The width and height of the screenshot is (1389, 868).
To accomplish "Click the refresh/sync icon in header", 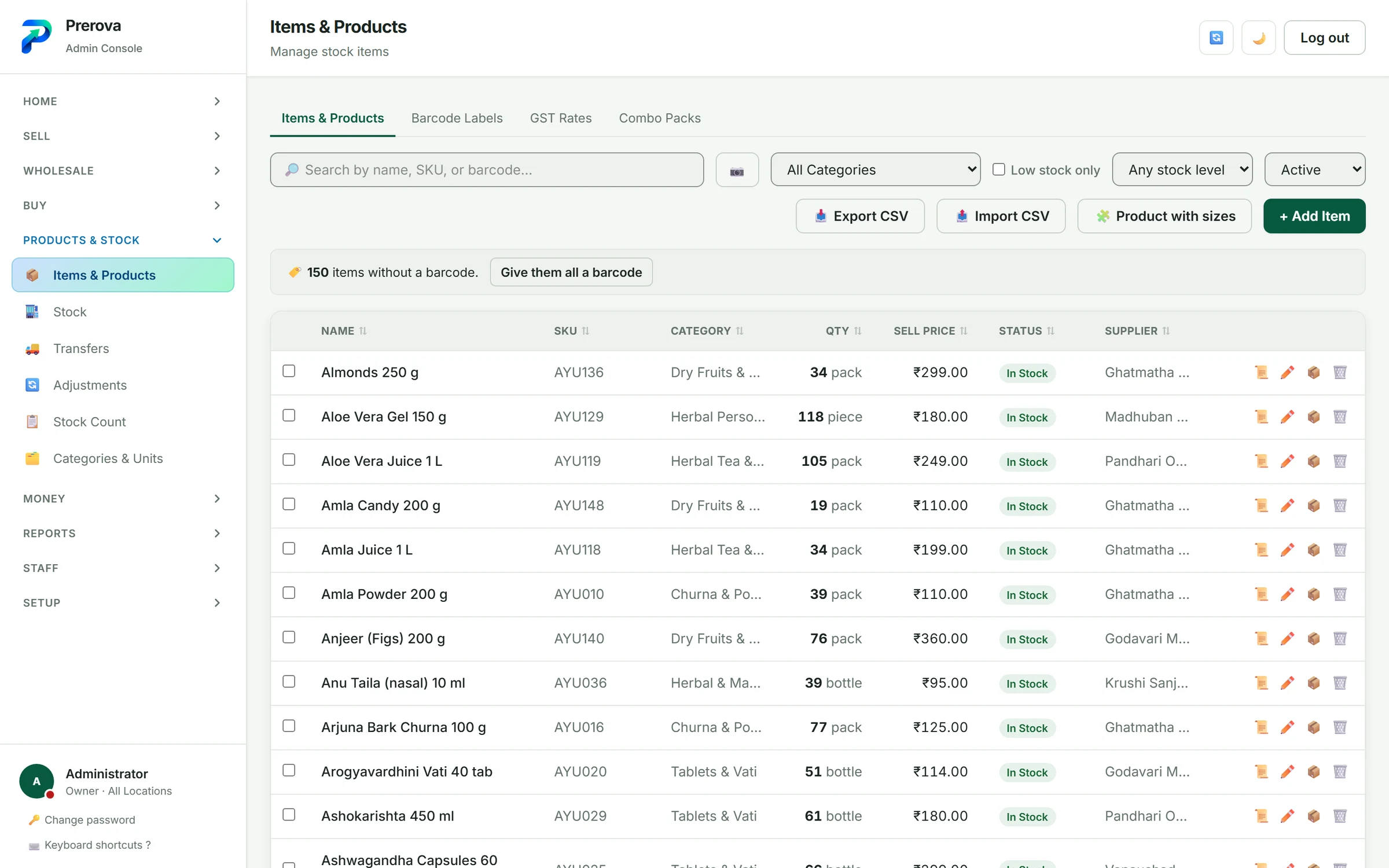I will tap(1216, 38).
